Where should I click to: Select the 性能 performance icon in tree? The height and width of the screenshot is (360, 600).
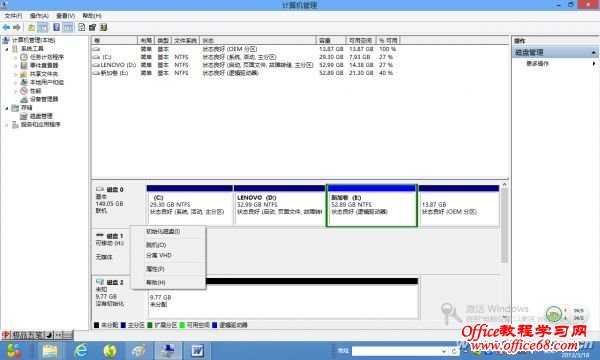(x=24, y=91)
